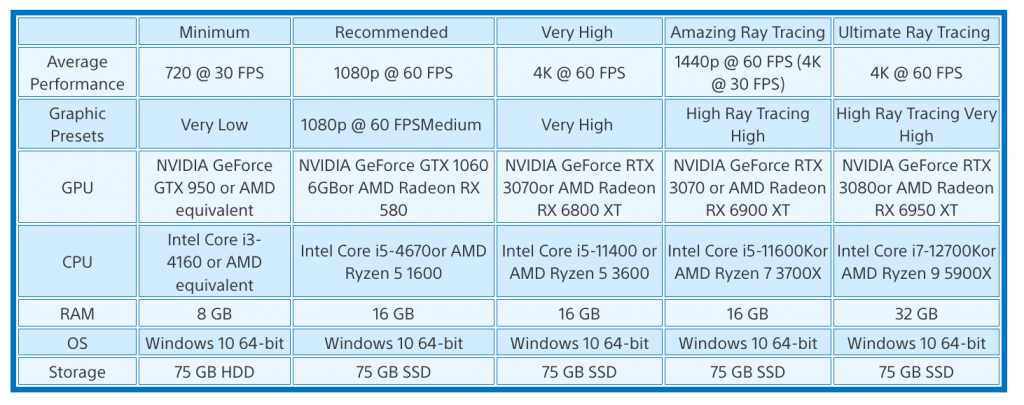Click the RTX 3080 GPU cell
This screenshot has width=1024, height=405.
click(x=915, y=187)
